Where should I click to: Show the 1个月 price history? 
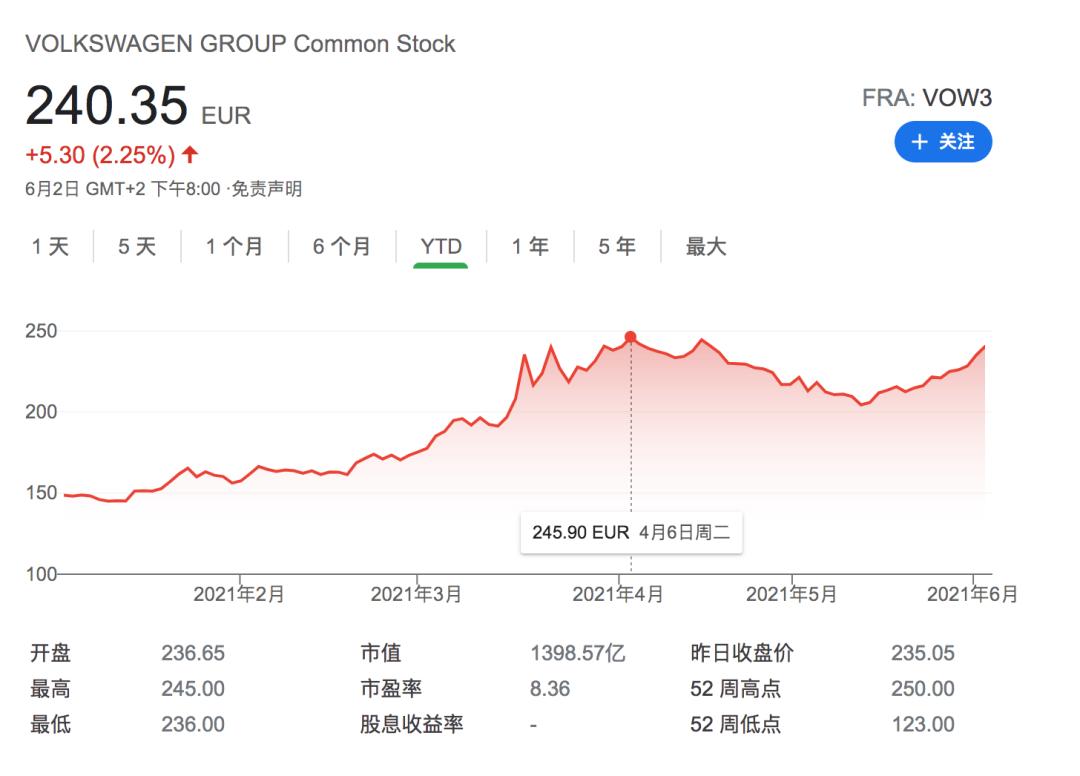pyautogui.click(x=234, y=246)
